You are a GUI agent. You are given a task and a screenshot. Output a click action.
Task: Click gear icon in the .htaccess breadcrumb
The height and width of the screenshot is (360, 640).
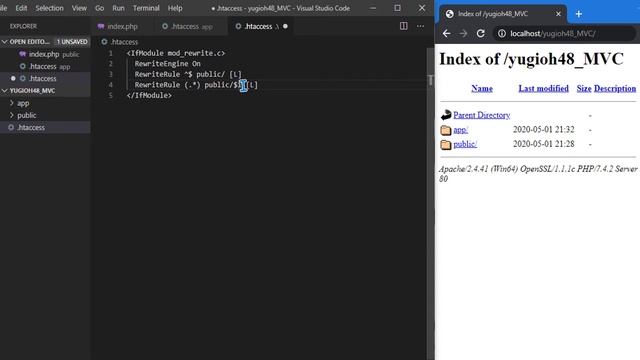(104, 42)
